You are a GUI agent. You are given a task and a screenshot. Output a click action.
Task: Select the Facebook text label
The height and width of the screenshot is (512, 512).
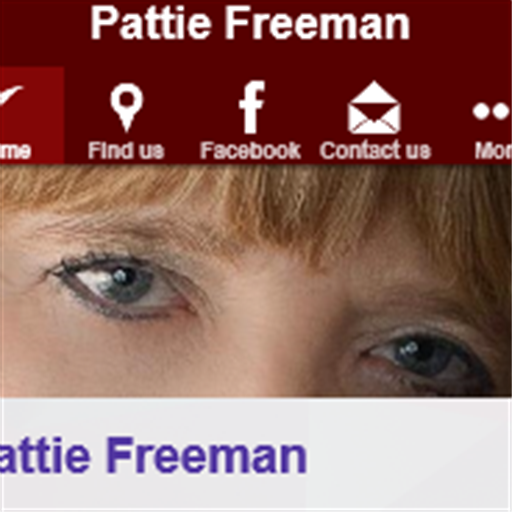tap(250, 150)
